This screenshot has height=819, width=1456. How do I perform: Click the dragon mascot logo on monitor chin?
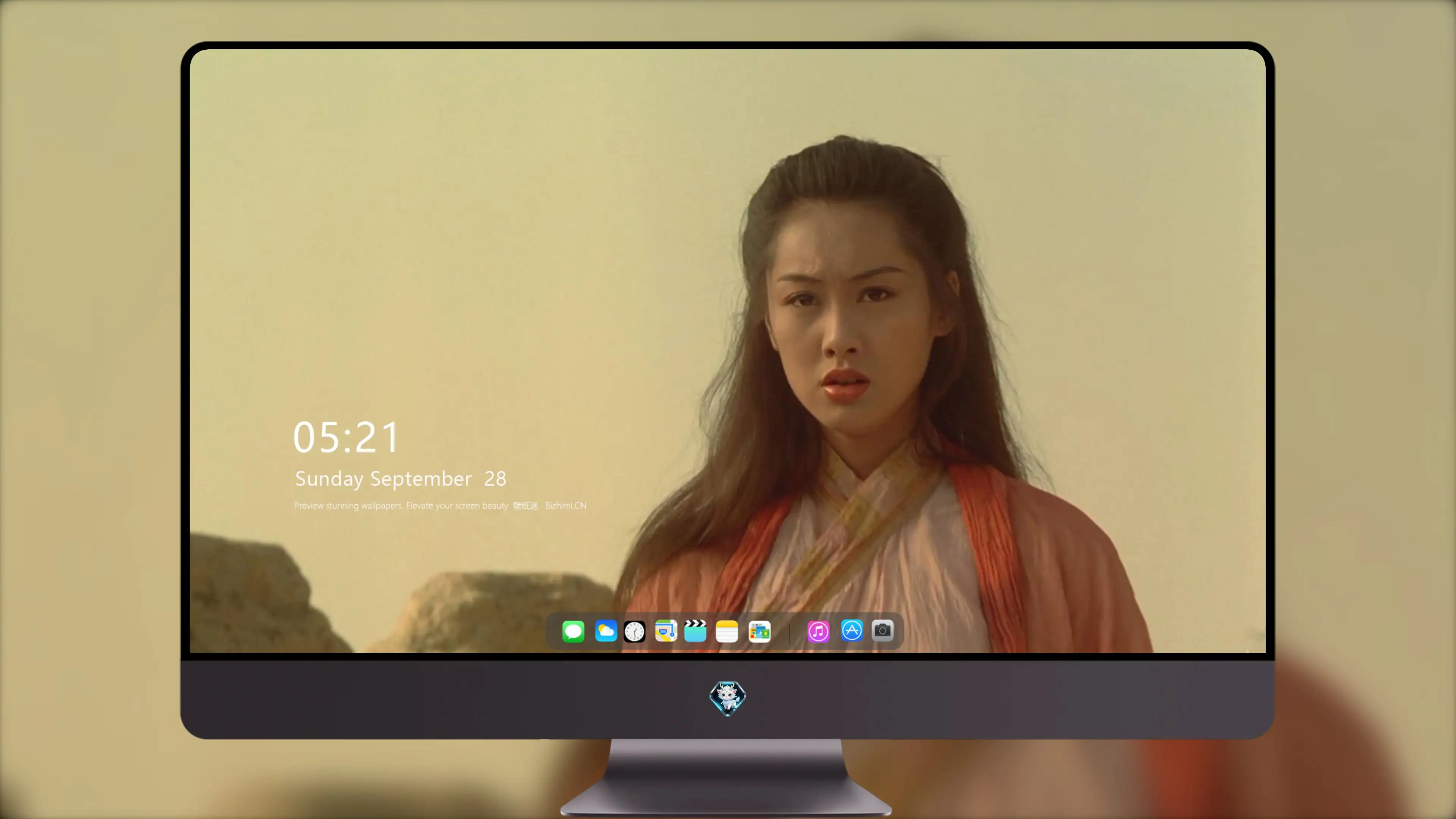pyautogui.click(x=728, y=698)
